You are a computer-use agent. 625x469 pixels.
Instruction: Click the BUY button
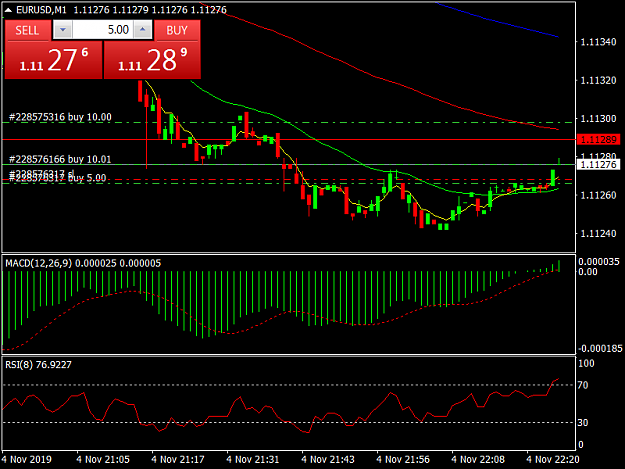click(177, 30)
